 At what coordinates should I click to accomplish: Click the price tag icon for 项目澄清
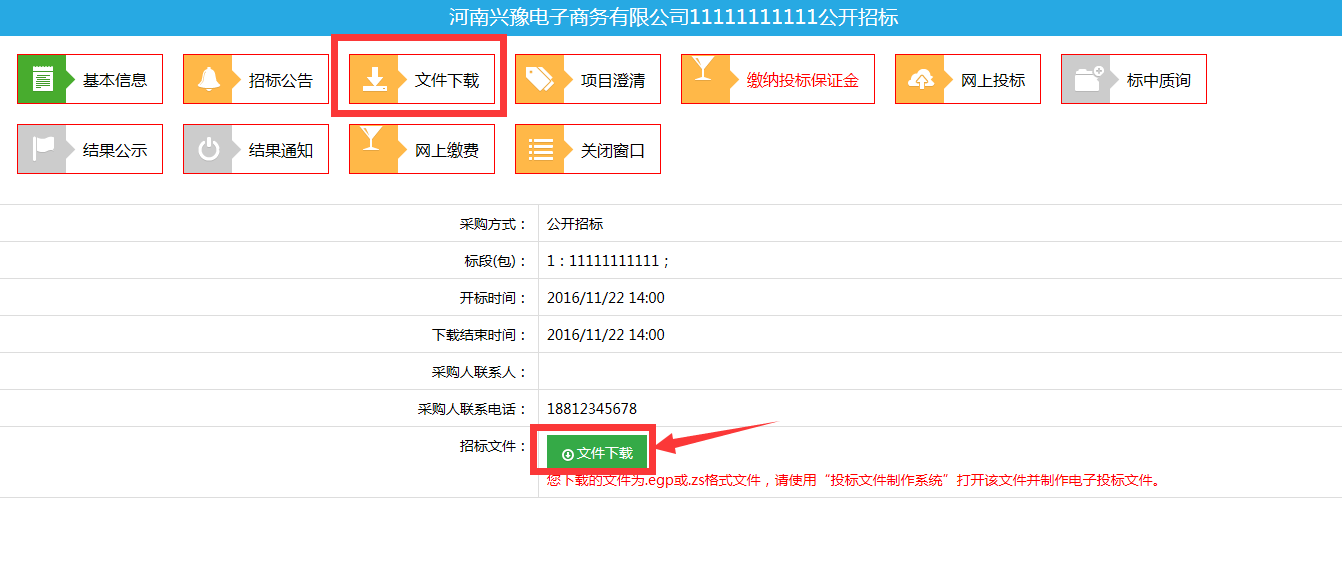(x=540, y=80)
